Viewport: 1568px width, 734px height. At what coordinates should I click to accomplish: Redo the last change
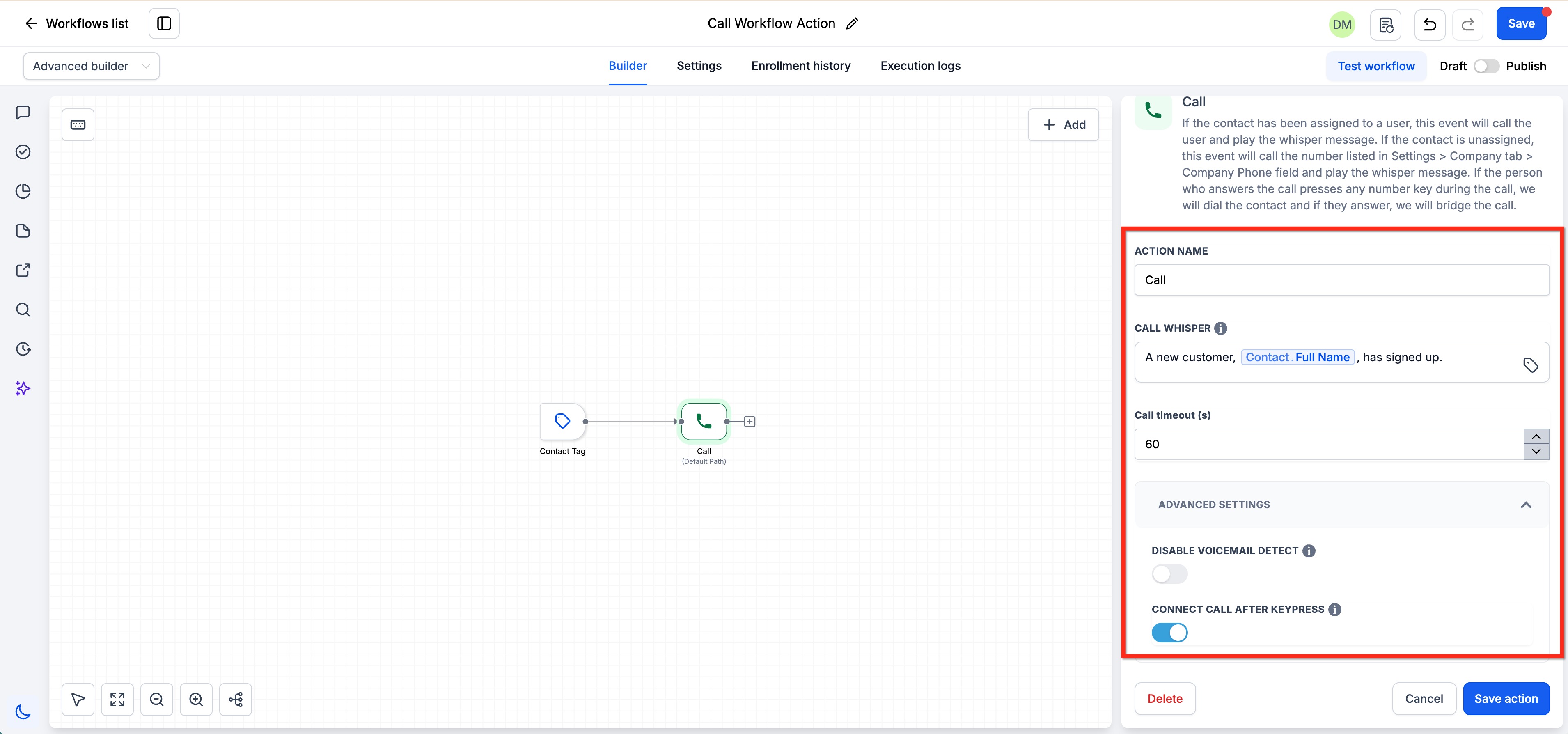coord(1467,24)
